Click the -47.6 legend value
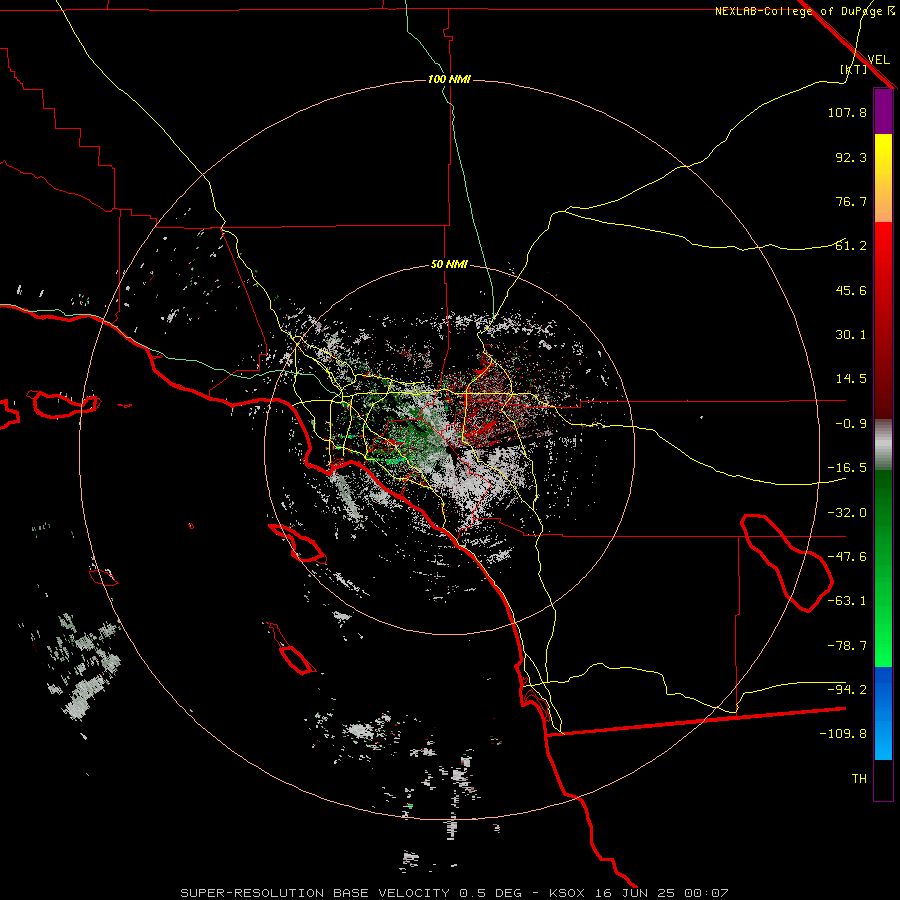The width and height of the screenshot is (900, 900). [847, 557]
